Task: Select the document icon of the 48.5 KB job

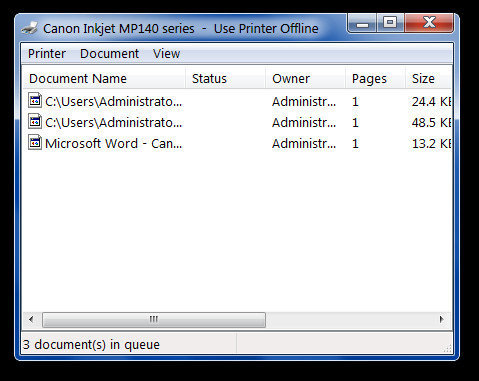Action: tap(35, 121)
